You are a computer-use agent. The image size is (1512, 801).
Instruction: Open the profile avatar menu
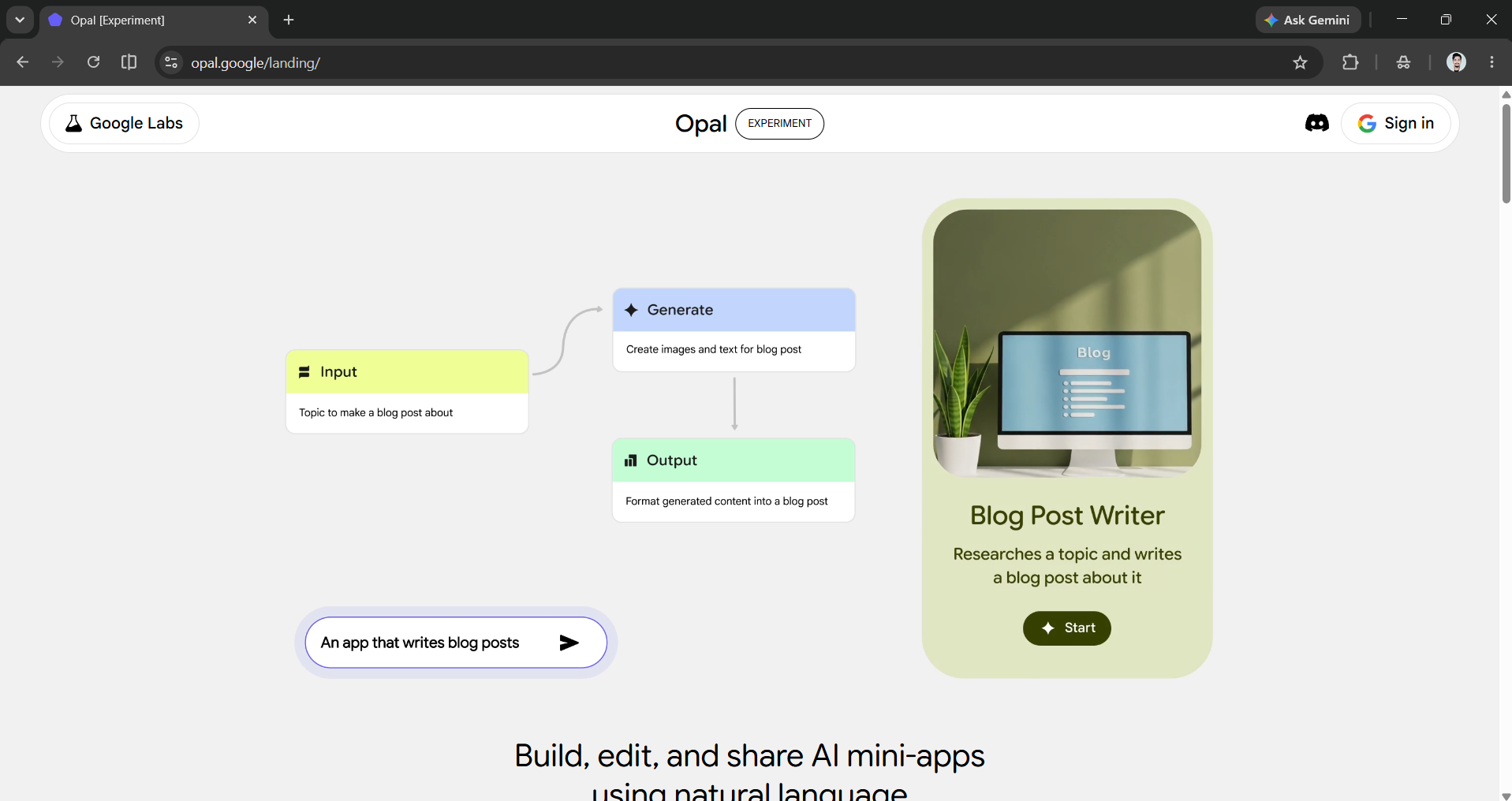1456,62
